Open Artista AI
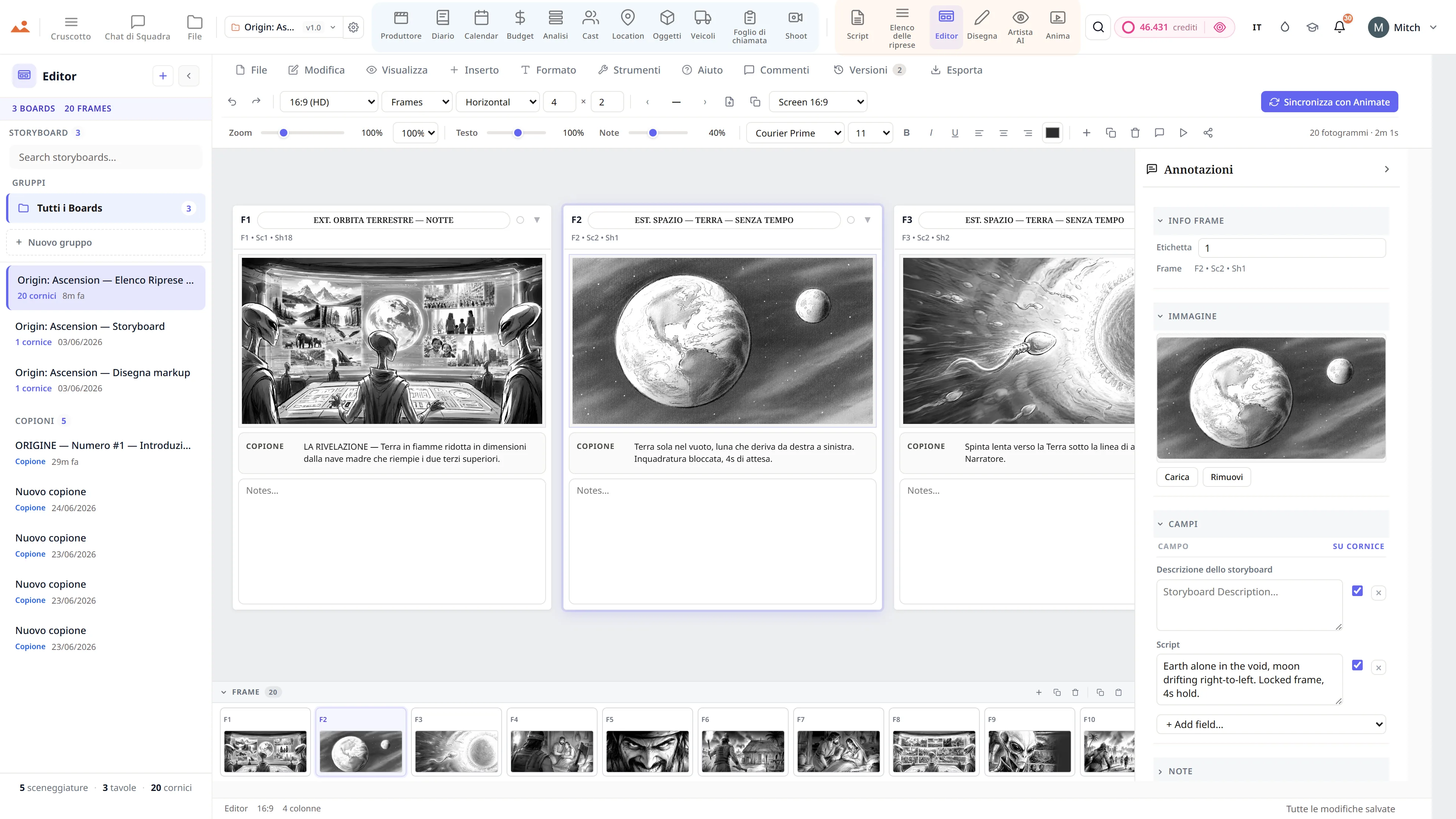This screenshot has width=1456, height=819. (x=1020, y=27)
